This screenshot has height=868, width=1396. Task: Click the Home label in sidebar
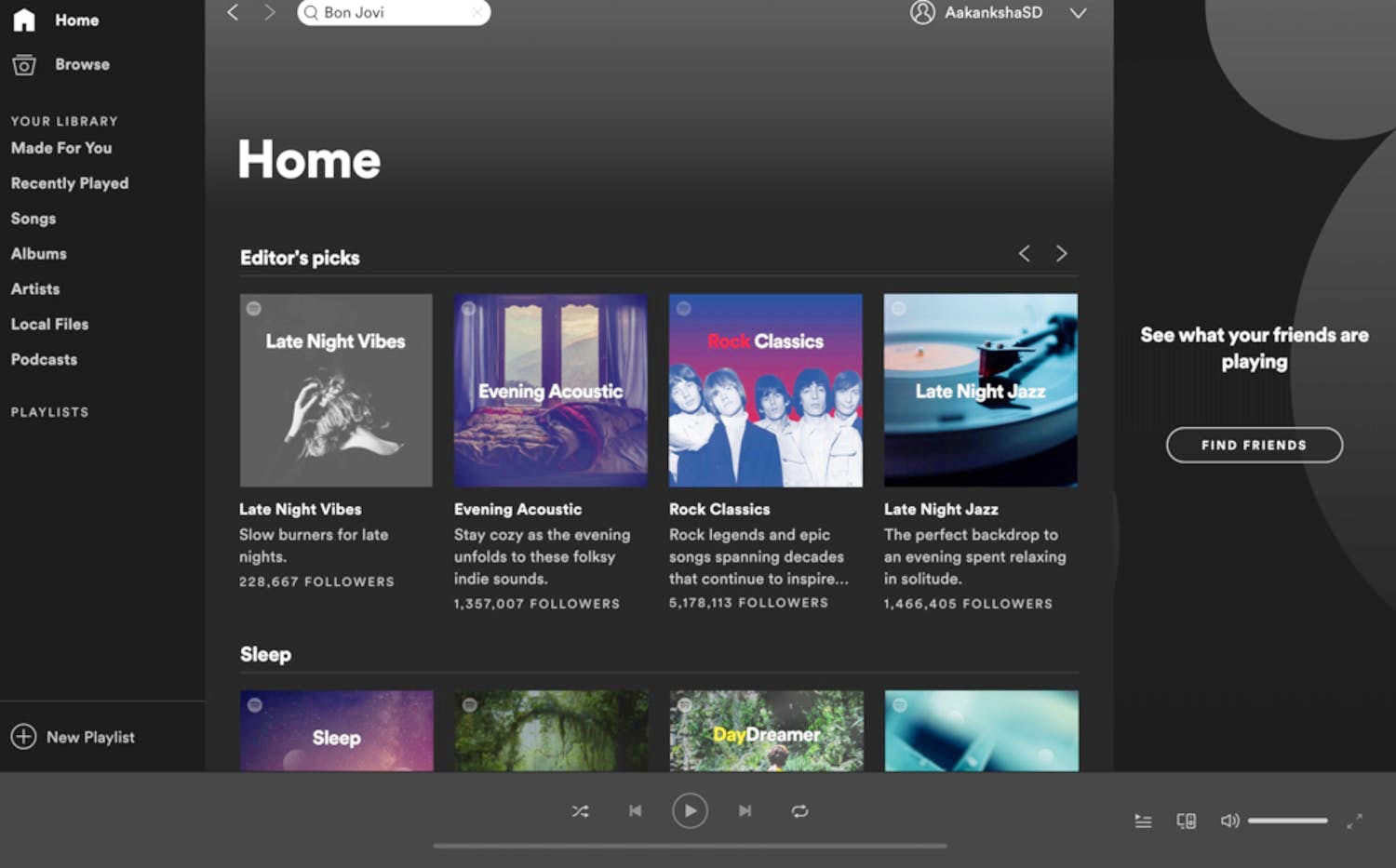click(x=76, y=20)
